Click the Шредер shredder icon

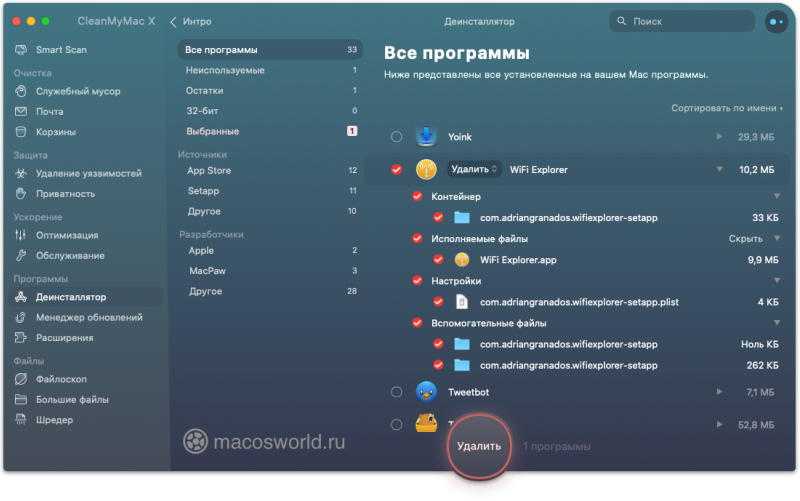point(21,420)
